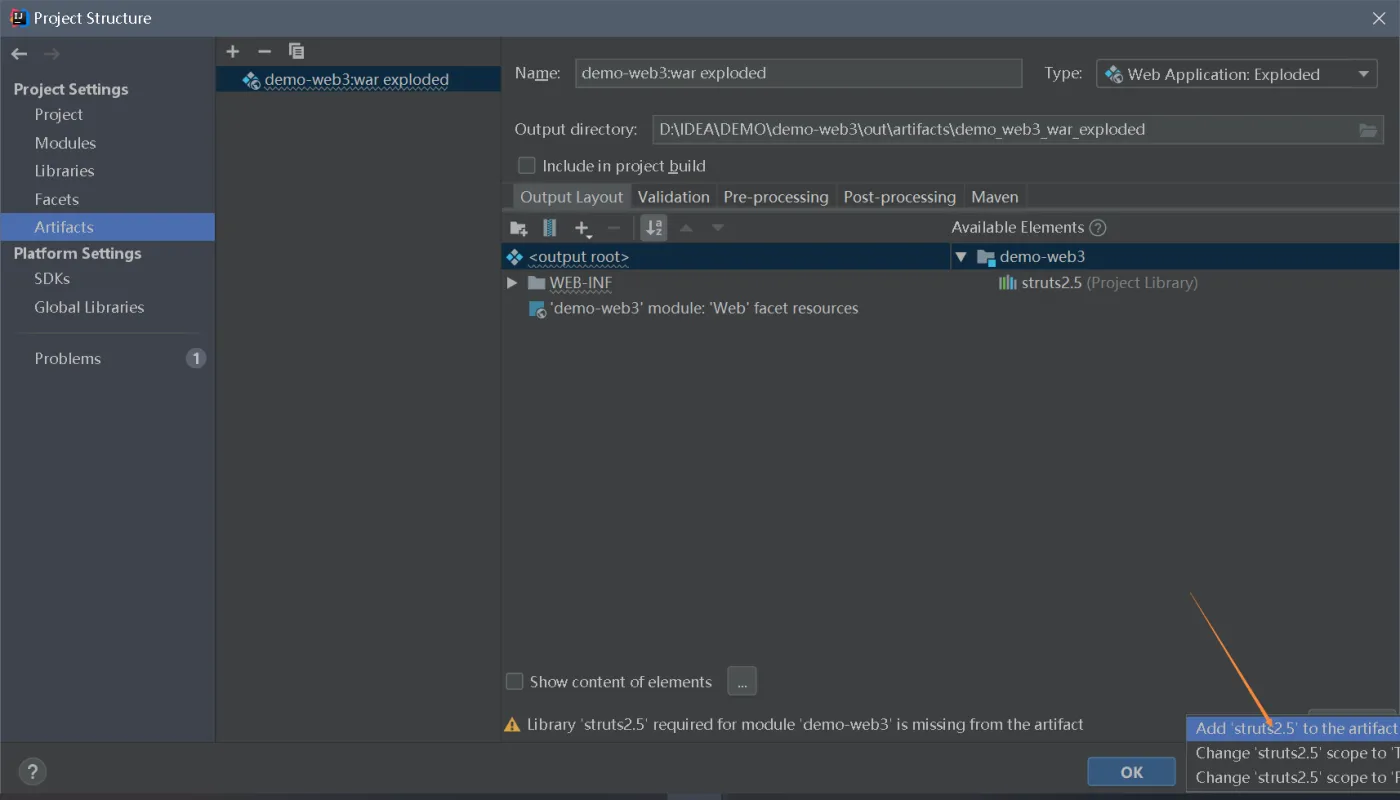Click the ellipsis button beside Show content
Screen dimensions: 1400x800
pyautogui.click(x=742, y=682)
